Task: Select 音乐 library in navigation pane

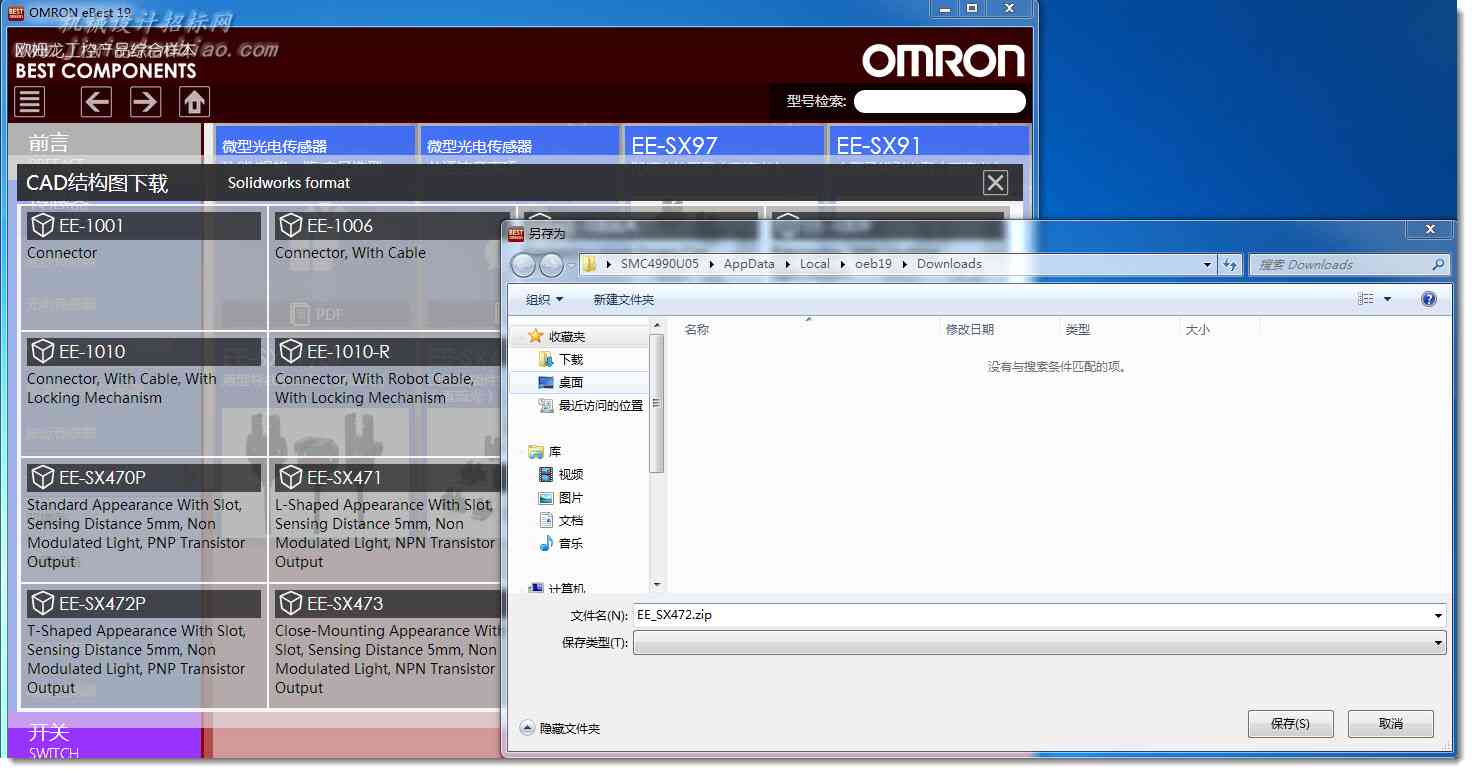Action: 571,543
